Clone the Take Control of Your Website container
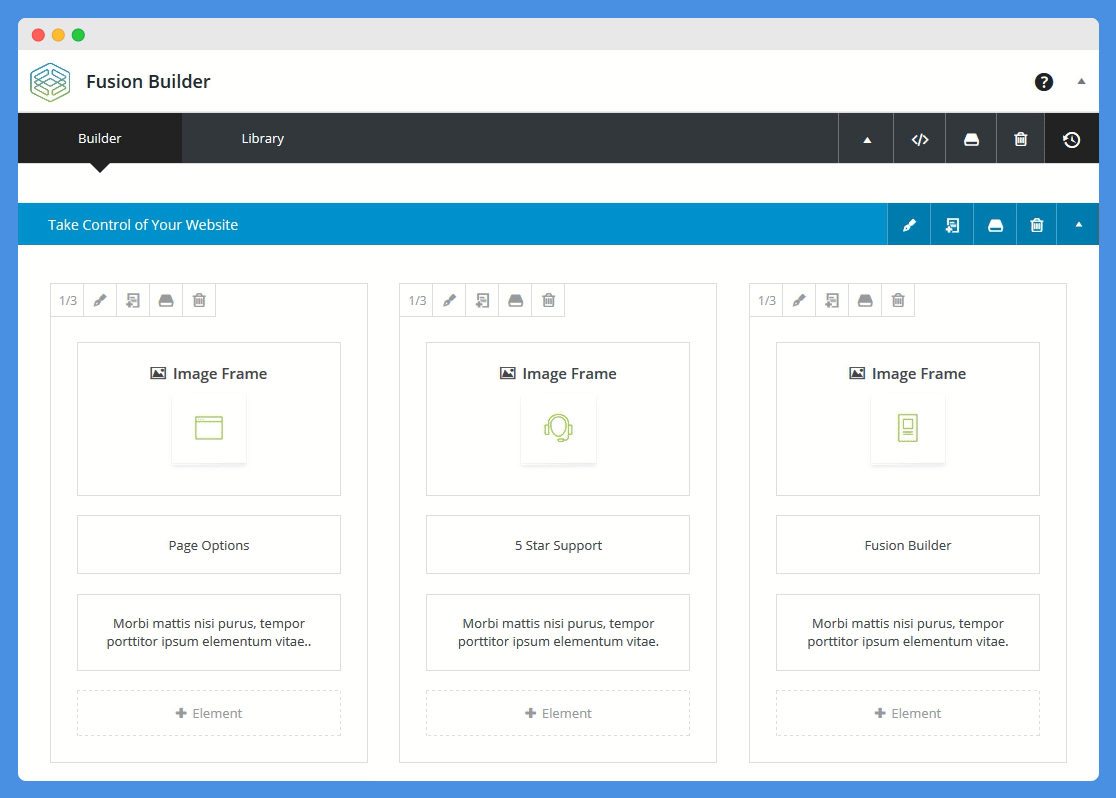The width and height of the screenshot is (1116, 798). (952, 225)
